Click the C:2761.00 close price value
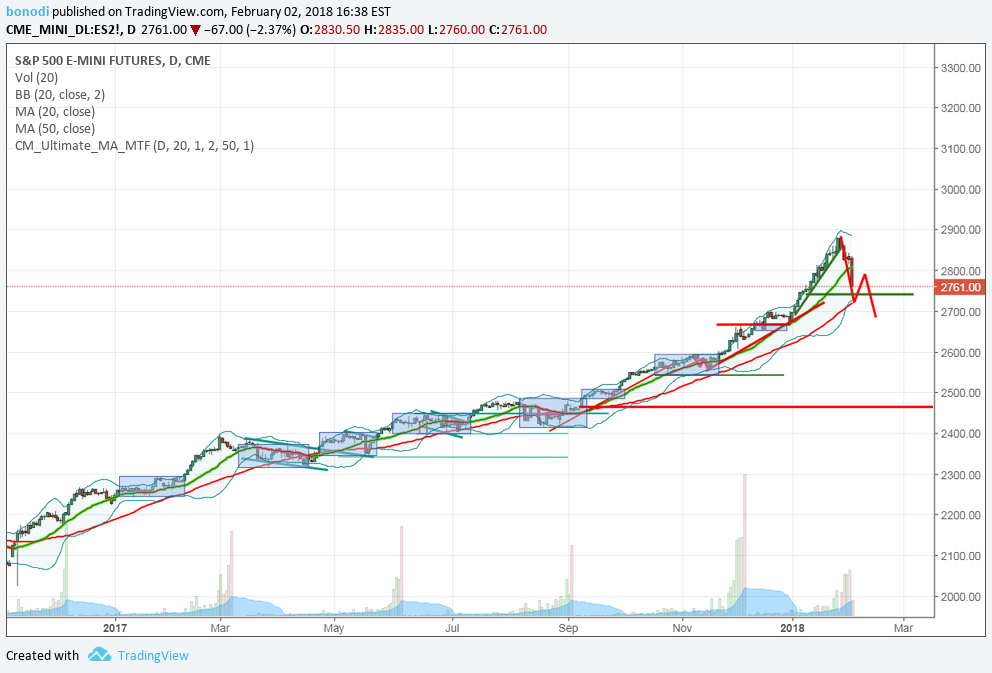 point(518,30)
